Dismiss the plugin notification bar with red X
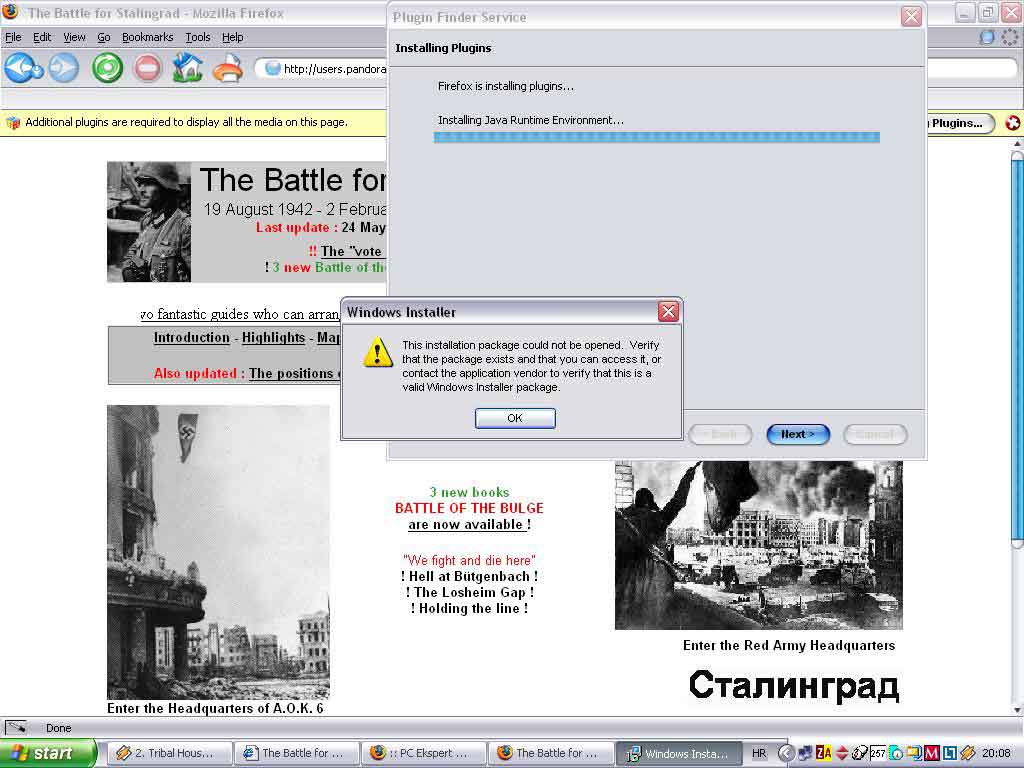 (1012, 123)
